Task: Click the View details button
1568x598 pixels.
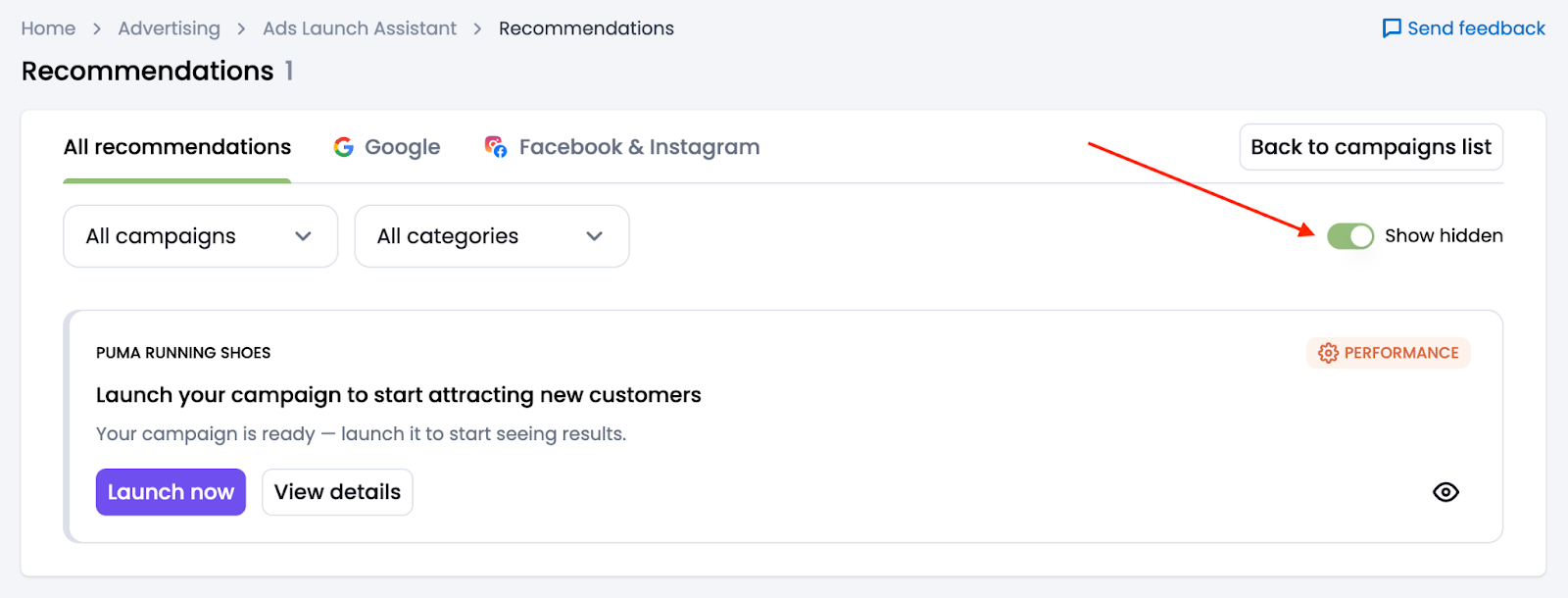Action: [337, 492]
